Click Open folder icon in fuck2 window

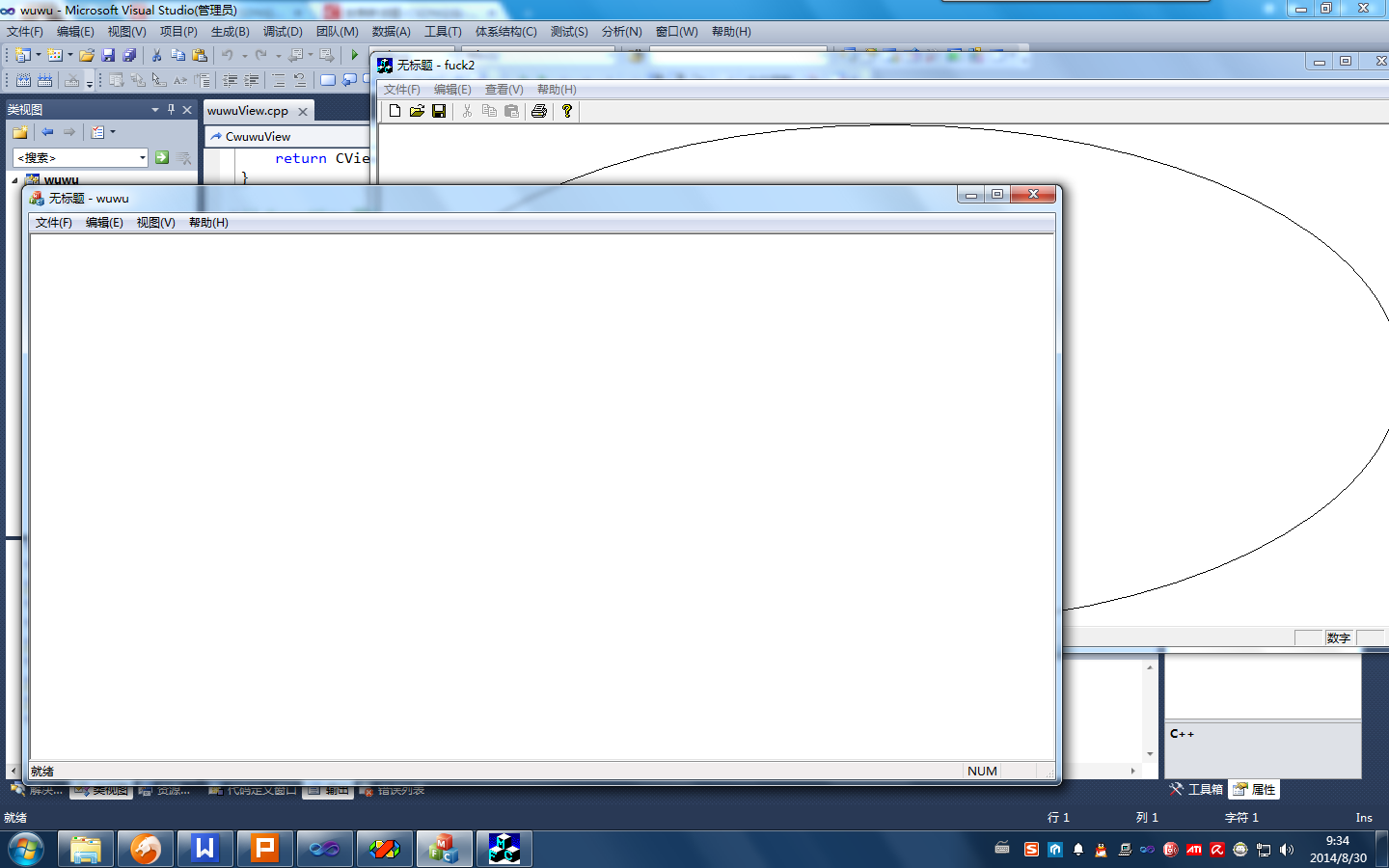tap(417, 111)
